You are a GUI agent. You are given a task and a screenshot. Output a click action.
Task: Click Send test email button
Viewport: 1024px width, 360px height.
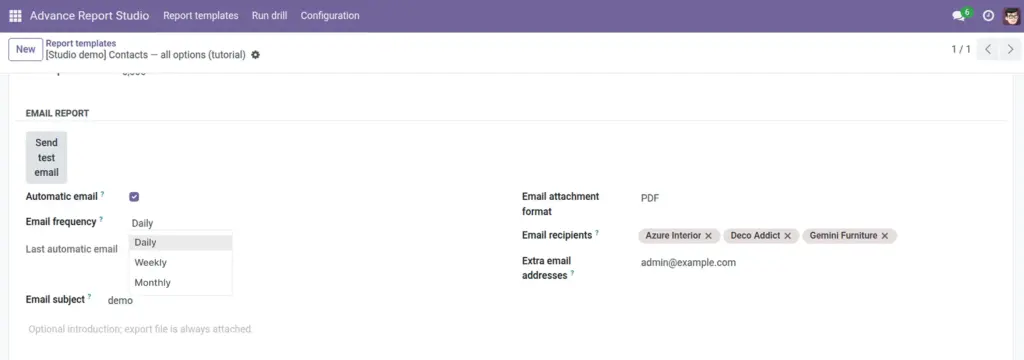click(x=46, y=157)
